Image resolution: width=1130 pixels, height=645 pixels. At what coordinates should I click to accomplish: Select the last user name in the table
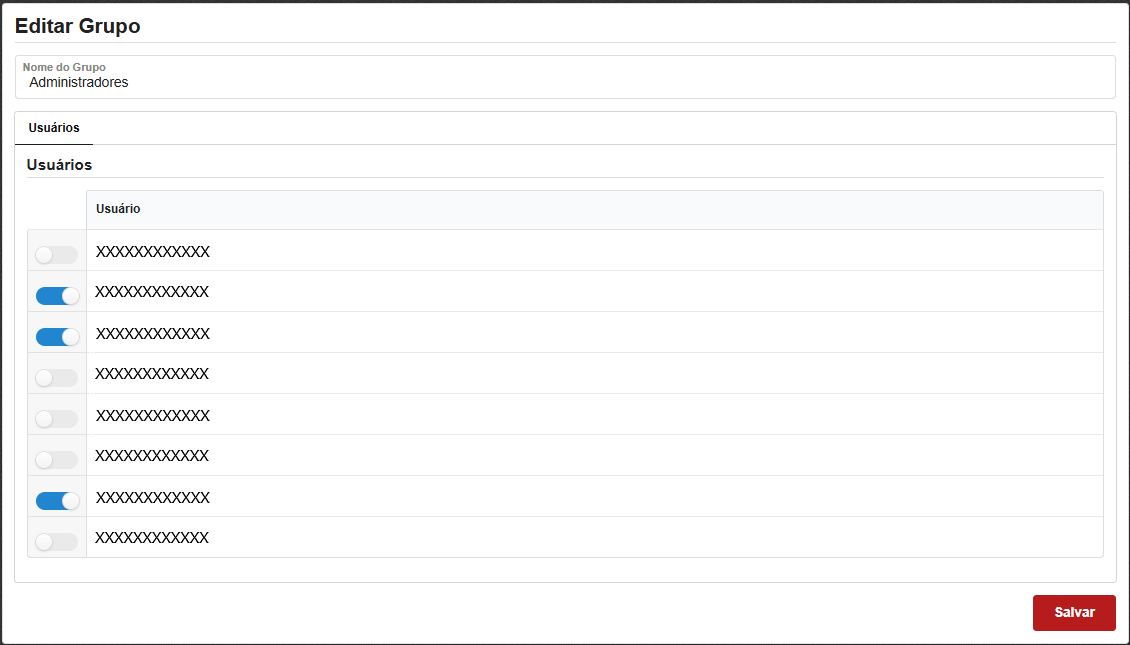pyautogui.click(x=152, y=538)
